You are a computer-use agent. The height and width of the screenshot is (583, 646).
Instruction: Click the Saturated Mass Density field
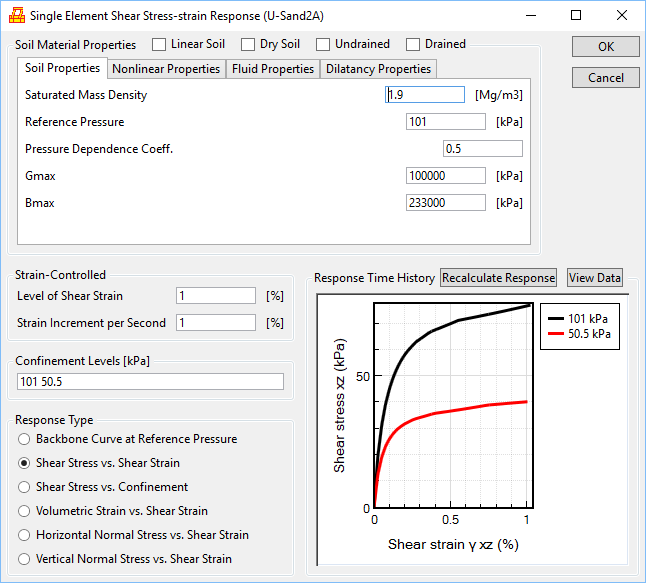[425, 95]
